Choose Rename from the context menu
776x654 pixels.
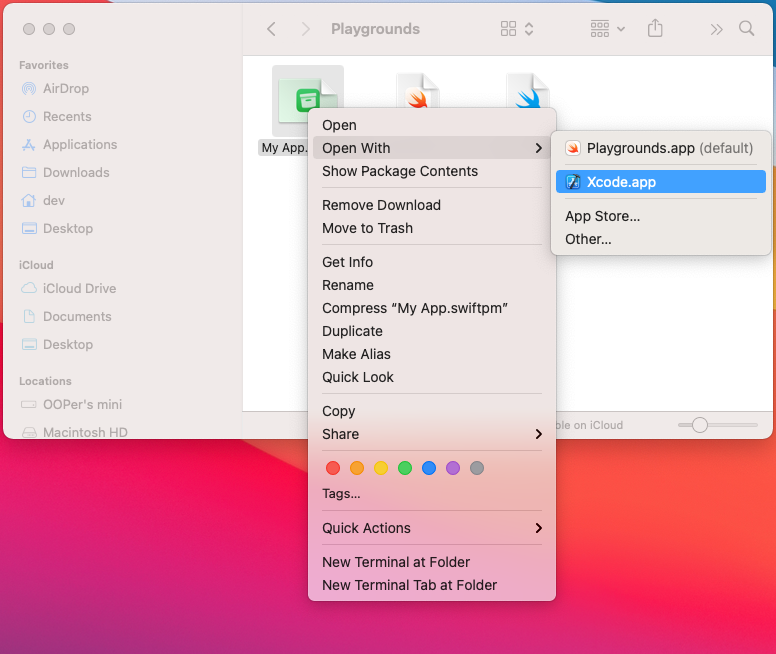coord(432,285)
